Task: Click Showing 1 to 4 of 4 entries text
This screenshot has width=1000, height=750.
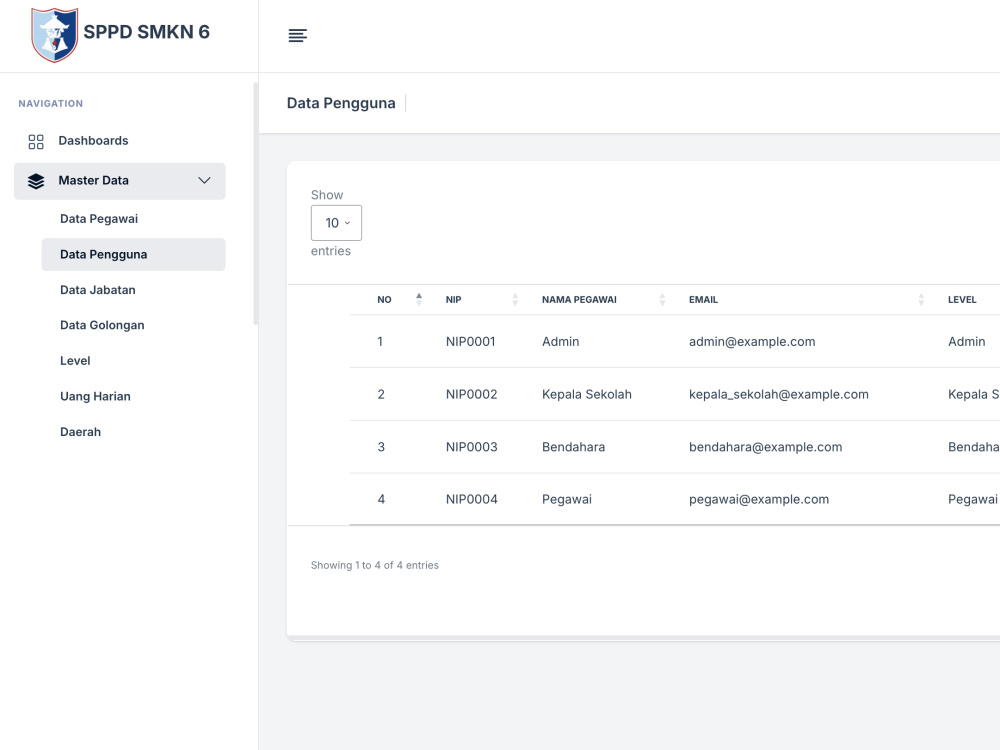Action: [x=374, y=566]
